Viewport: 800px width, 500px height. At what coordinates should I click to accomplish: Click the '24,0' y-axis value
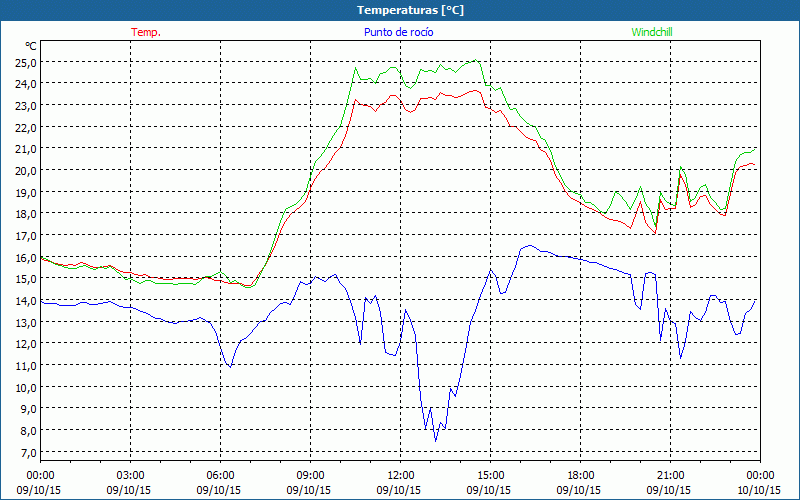coord(26,84)
